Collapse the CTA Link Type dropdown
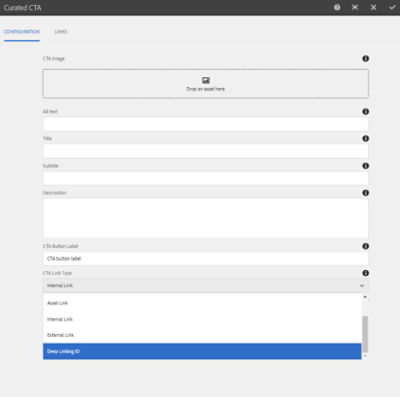Image resolution: width=400 pixels, height=397 pixels. pyautogui.click(x=206, y=286)
